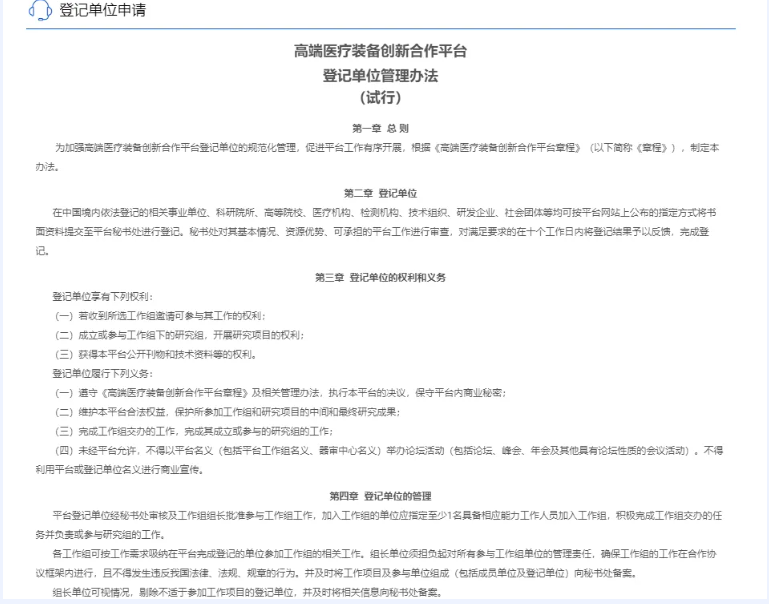This screenshot has height=604, width=769.
Task: Click the line starting 组长单位可视情况，剔除不适于
Action: click(247, 592)
